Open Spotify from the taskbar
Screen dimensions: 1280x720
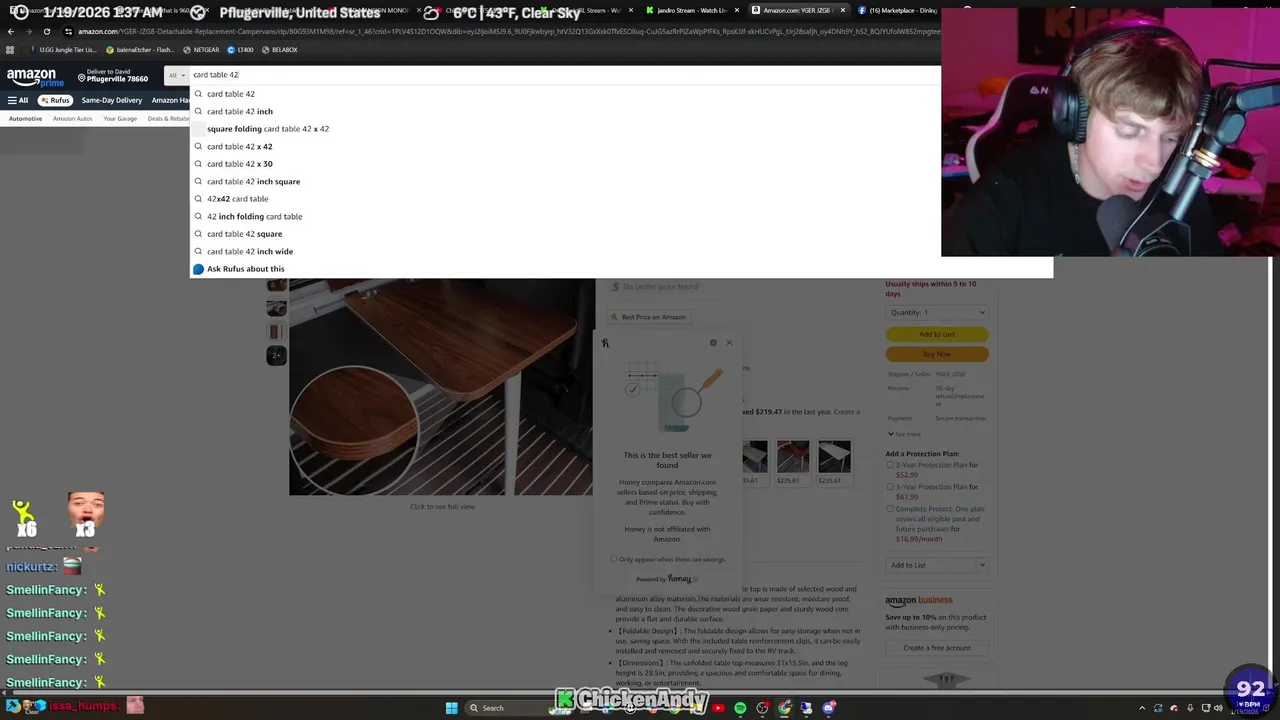coord(740,708)
